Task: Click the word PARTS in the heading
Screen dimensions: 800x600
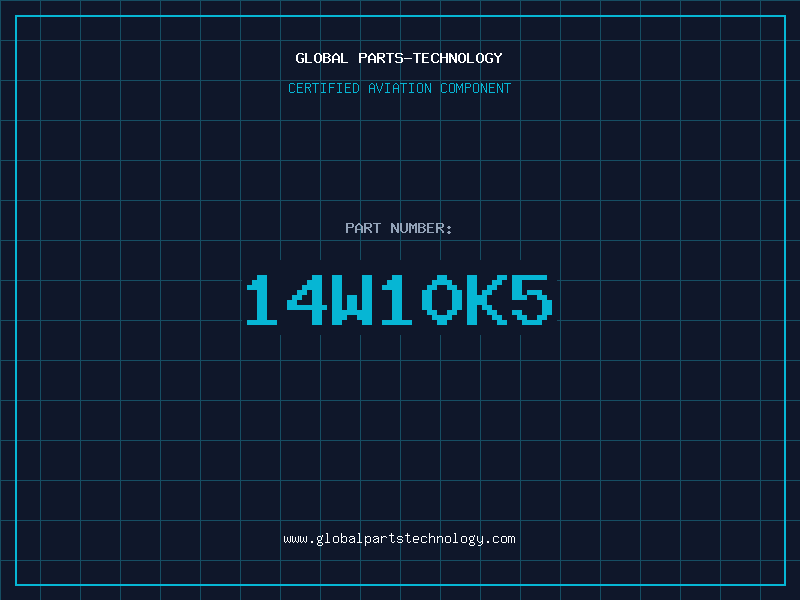Action: (x=381, y=58)
